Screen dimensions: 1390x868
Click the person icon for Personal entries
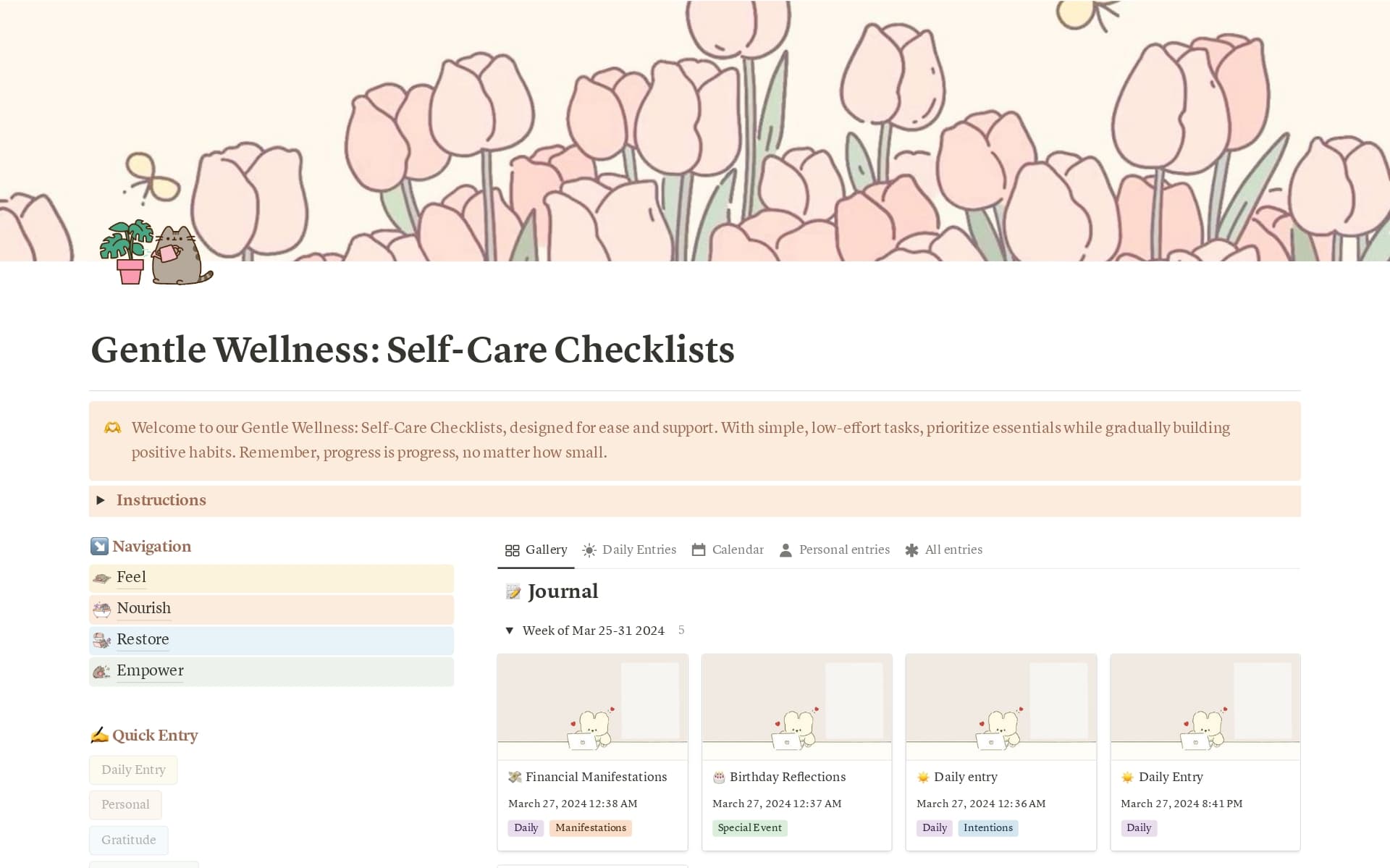coord(785,550)
